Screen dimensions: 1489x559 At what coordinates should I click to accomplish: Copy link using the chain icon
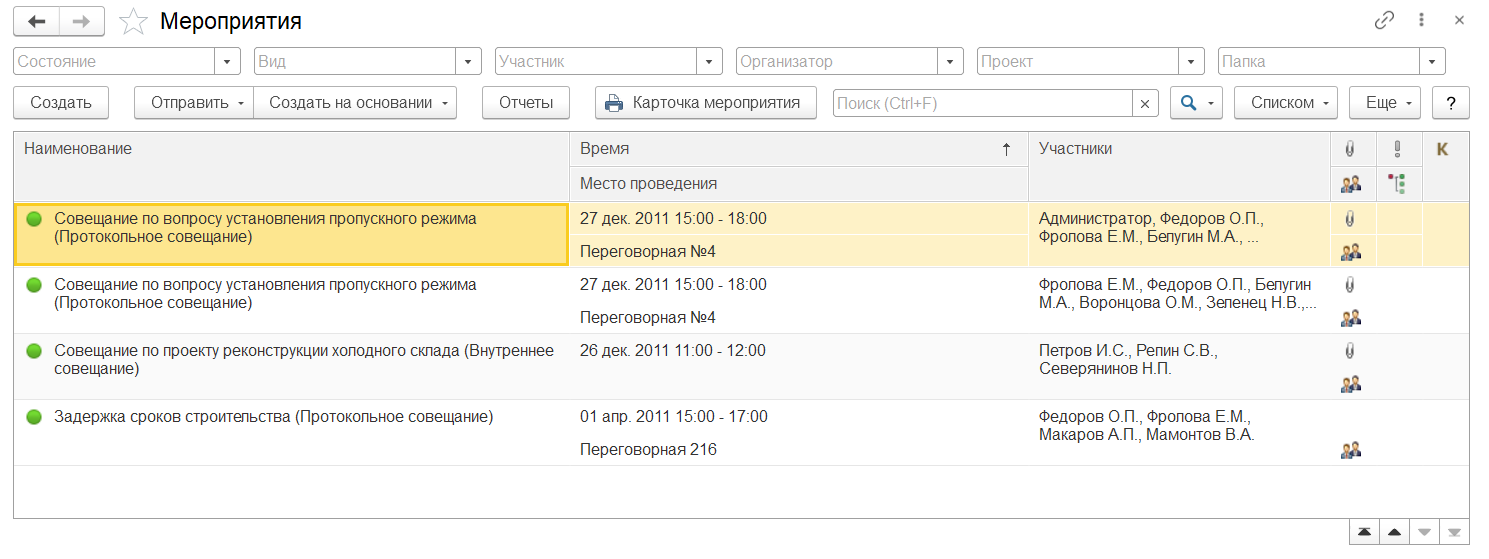point(1384,21)
